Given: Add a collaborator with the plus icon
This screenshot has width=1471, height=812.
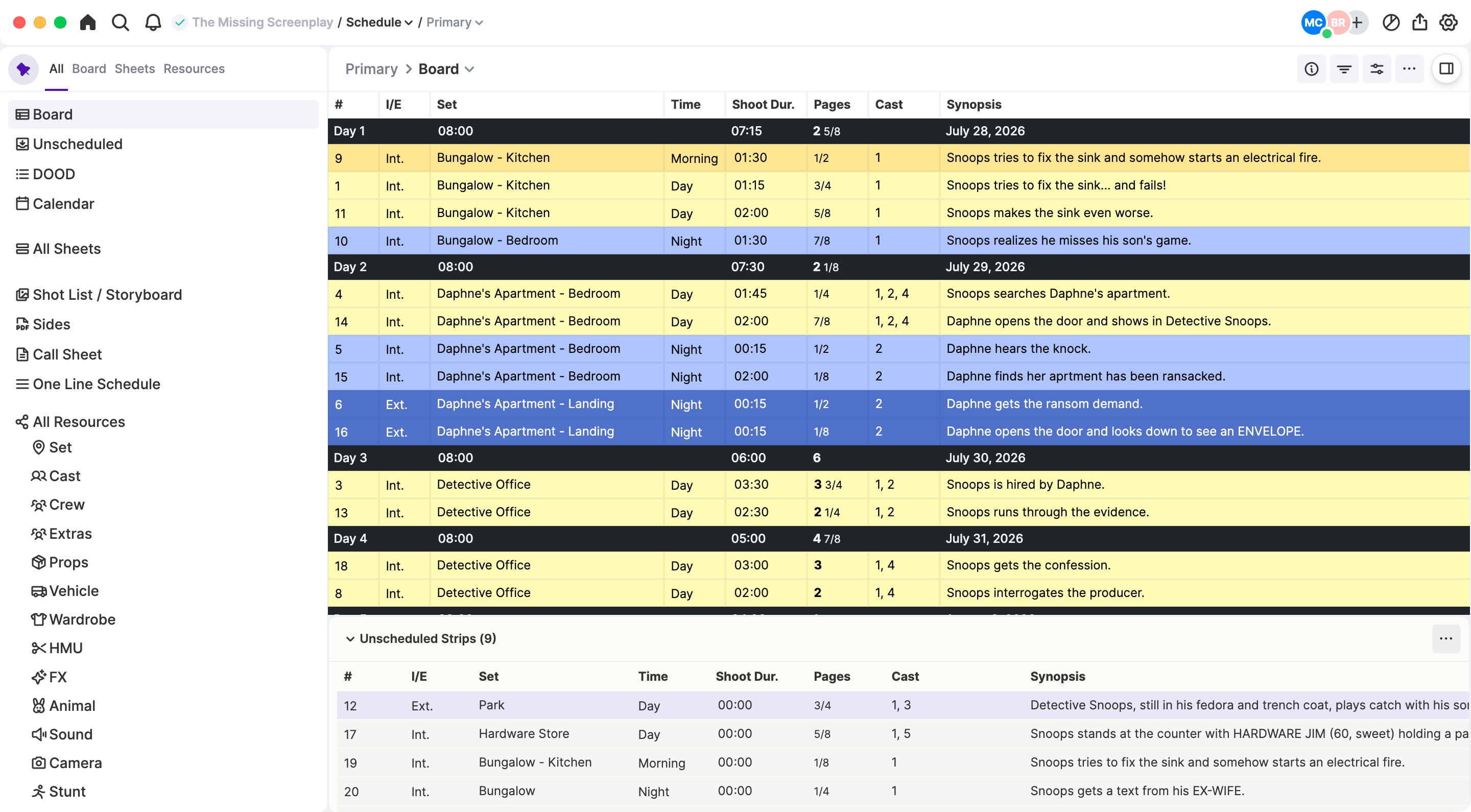Looking at the screenshot, I should [x=1358, y=22].
